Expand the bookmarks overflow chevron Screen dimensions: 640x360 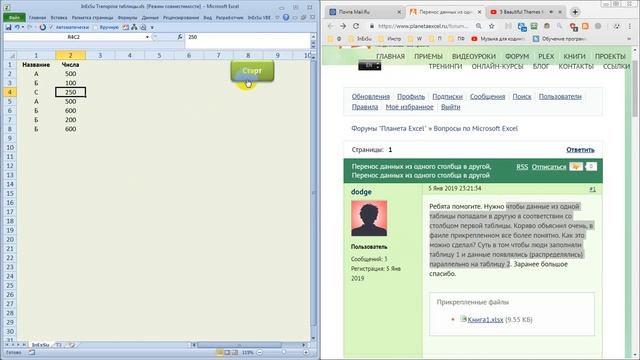tap(629, 39)
